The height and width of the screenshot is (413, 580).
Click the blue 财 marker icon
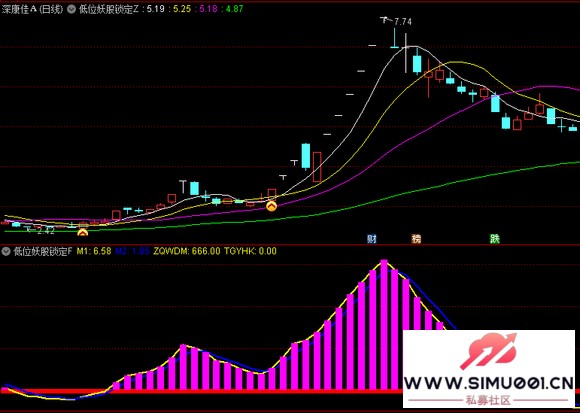point(371,239)
